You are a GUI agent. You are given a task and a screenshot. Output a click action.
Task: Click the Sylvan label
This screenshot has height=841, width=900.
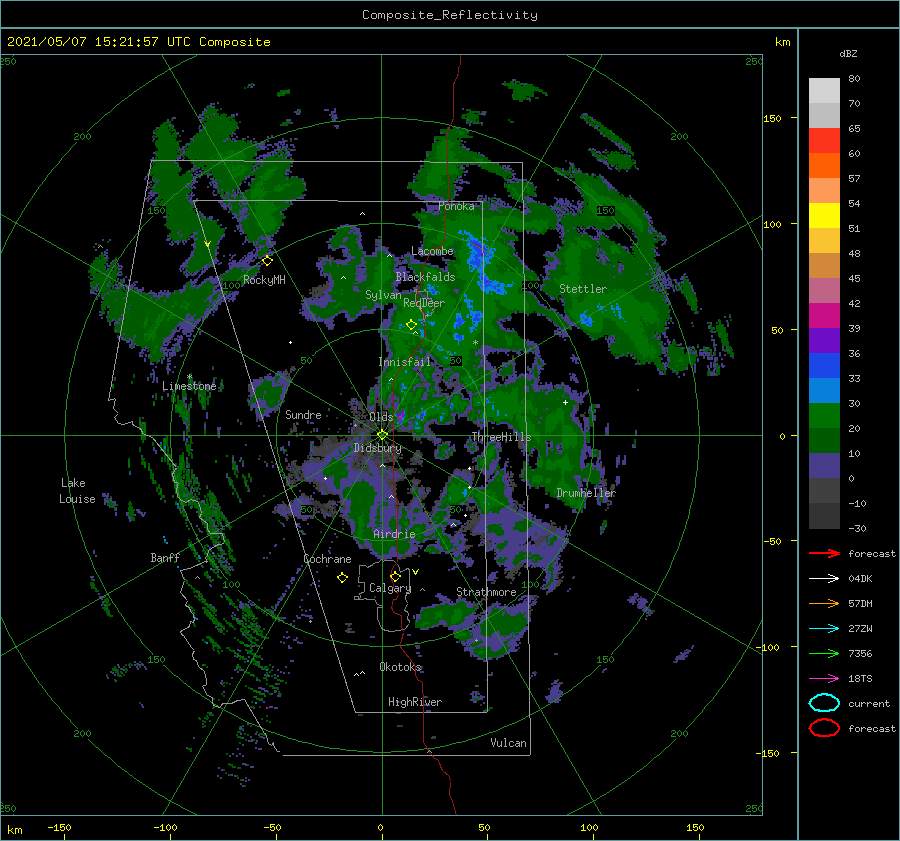point(383,295)
